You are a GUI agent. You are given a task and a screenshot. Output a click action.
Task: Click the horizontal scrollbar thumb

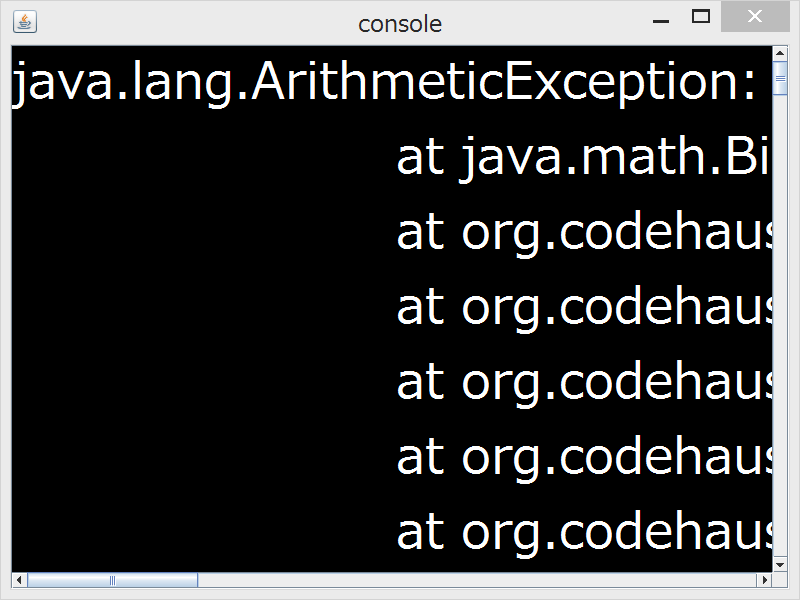[112, 580]
